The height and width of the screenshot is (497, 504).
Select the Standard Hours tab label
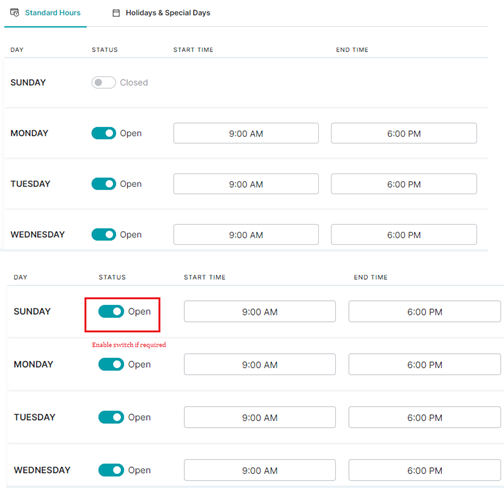[x=53, y=13]
